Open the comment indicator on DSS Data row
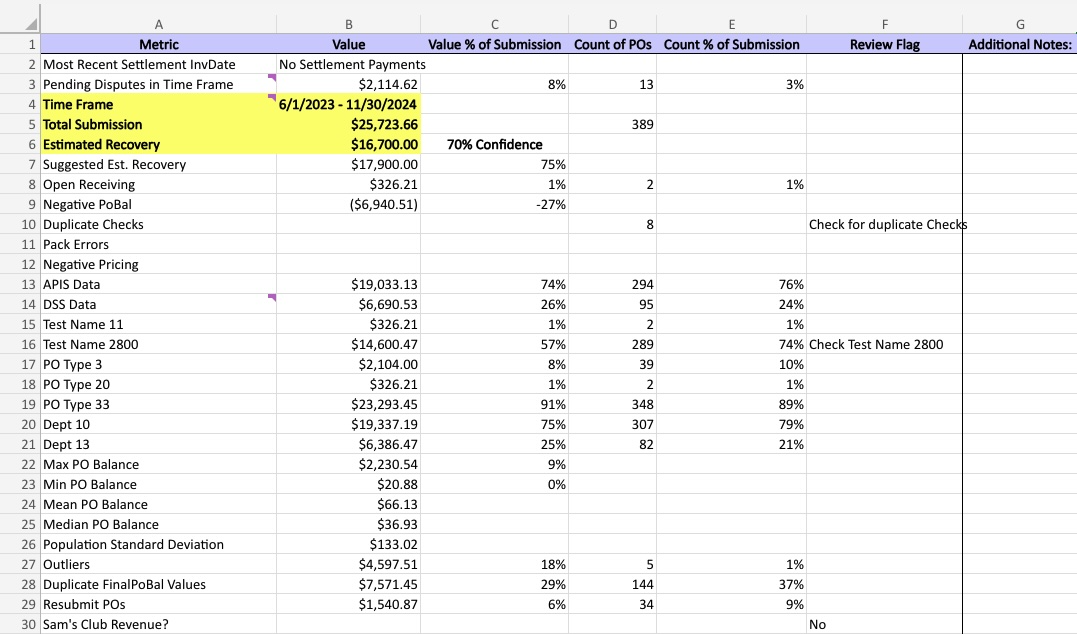The height and width of the screenshot is (634, 1077). pos(270,299)
